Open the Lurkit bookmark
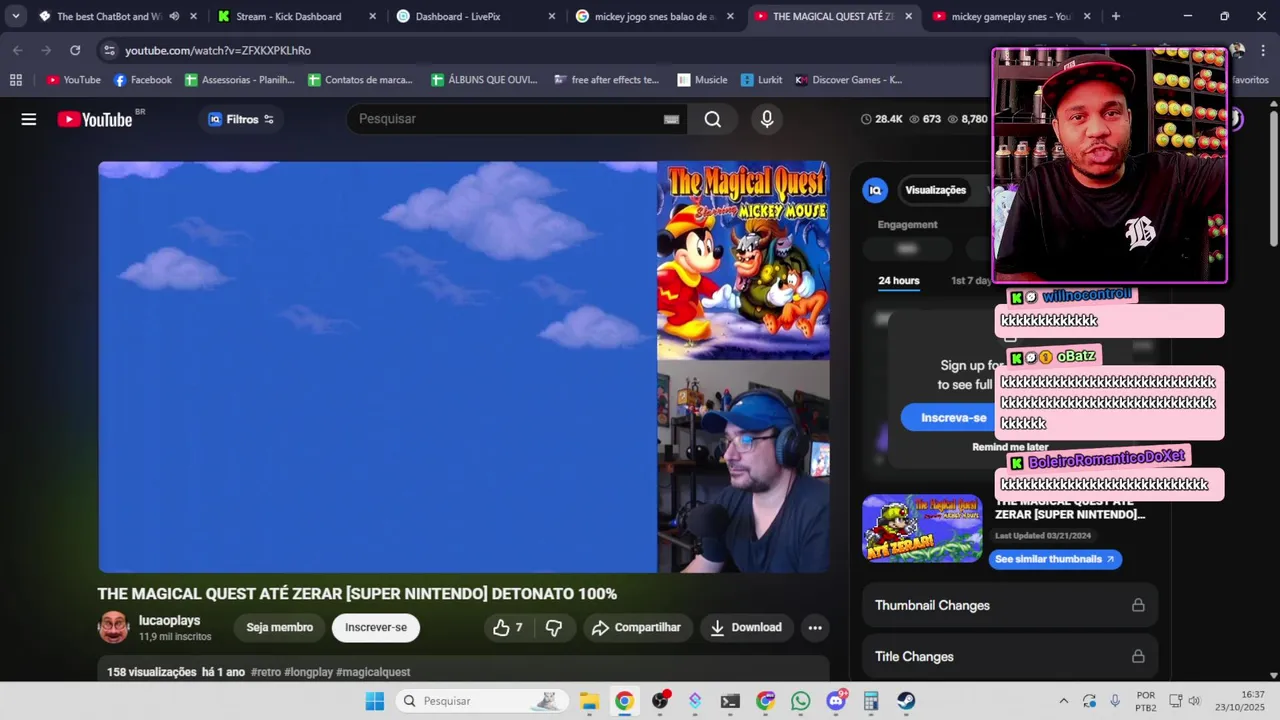 click(761, 80)
